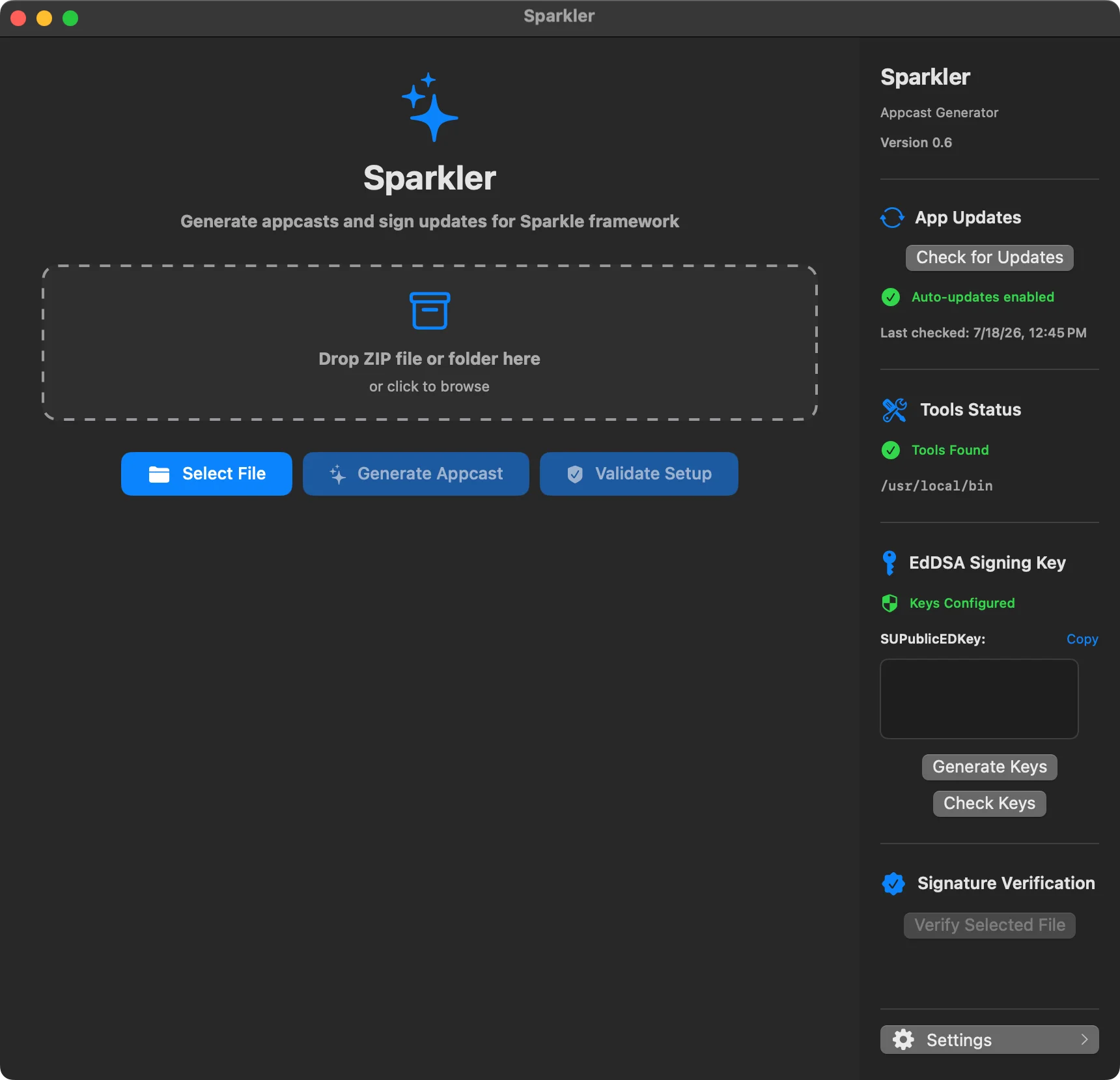Click the Settings gear icon
Screen dimensions: 1120x1080
pyautogui.click(x=903, y=1040)
